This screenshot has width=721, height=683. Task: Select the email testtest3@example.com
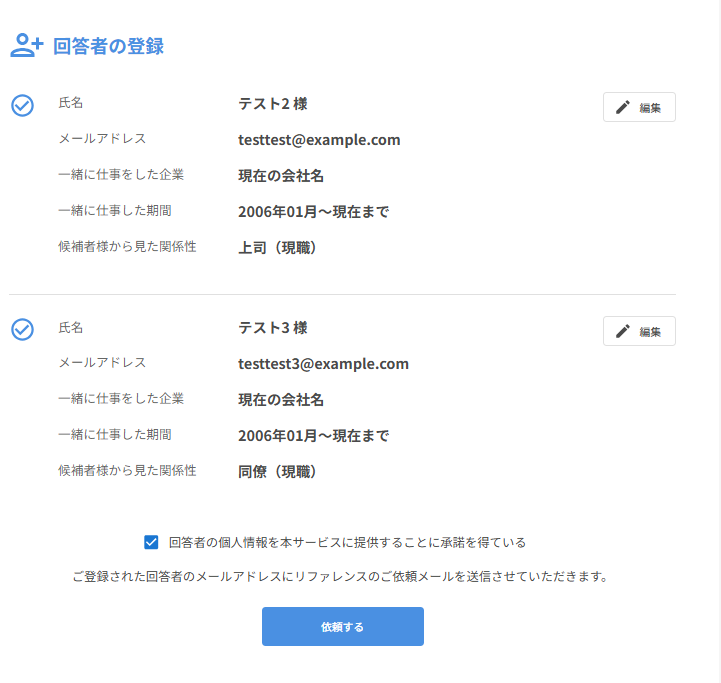[x=323, y=364]
